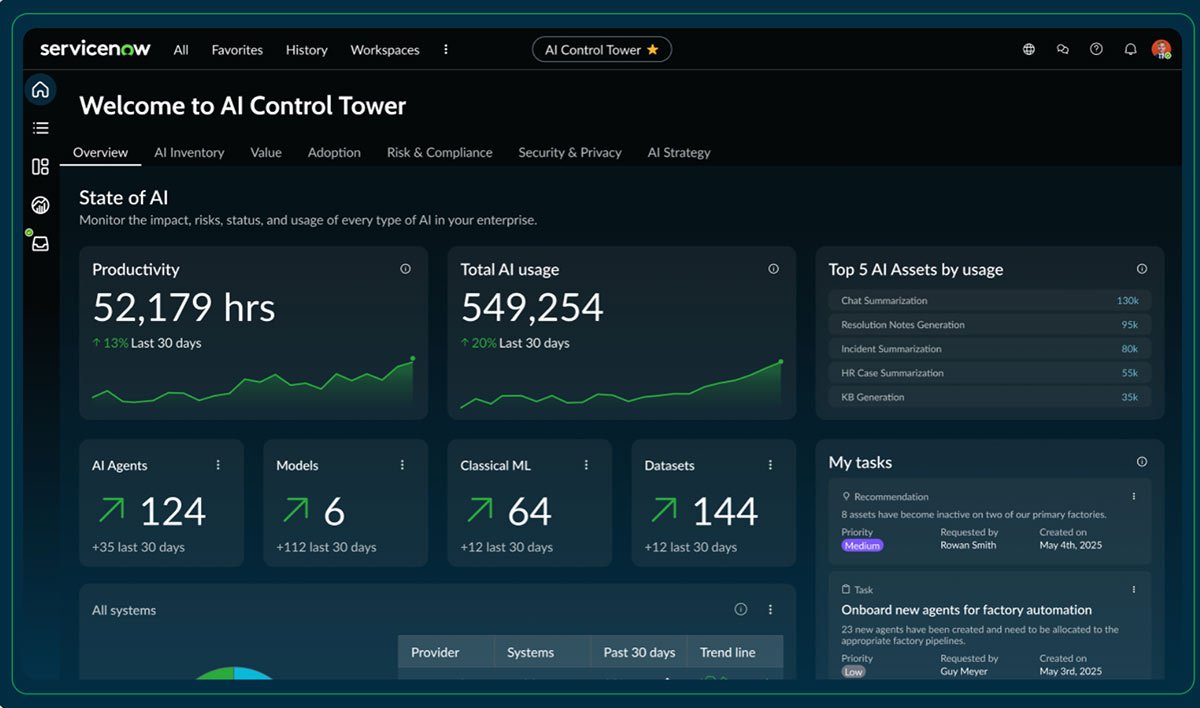Open the three-dot menu on AI Agents card
Viewport: 1200px width, 708px height.
(218, 465)
